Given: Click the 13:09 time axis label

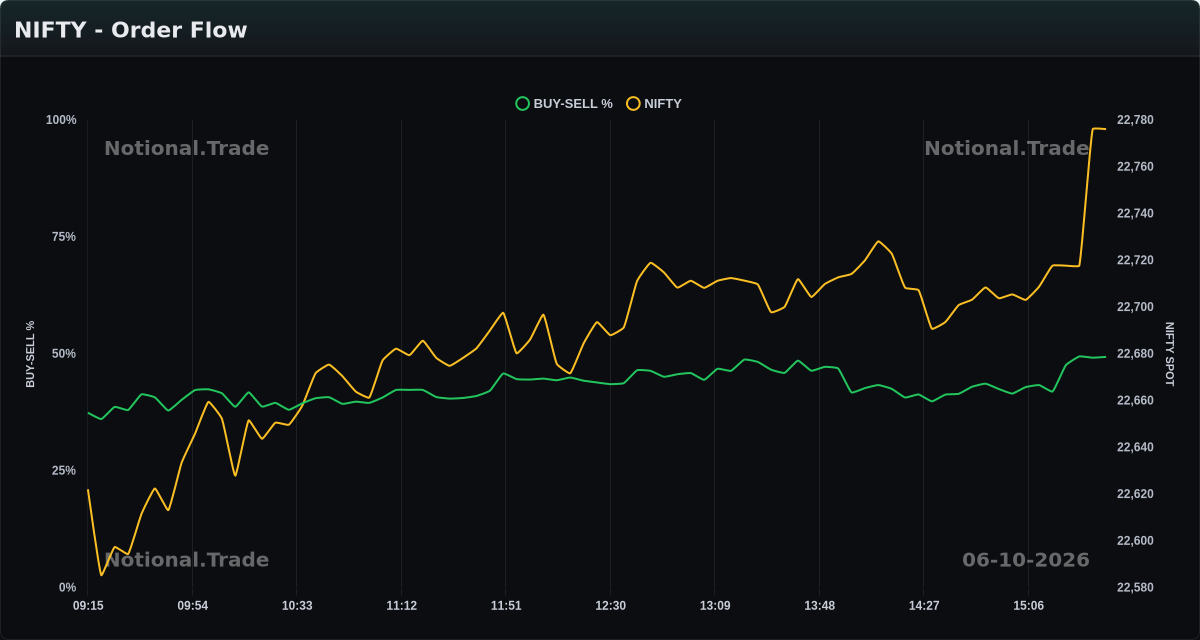Looking at the screenshot, I should tap(715, 606).
